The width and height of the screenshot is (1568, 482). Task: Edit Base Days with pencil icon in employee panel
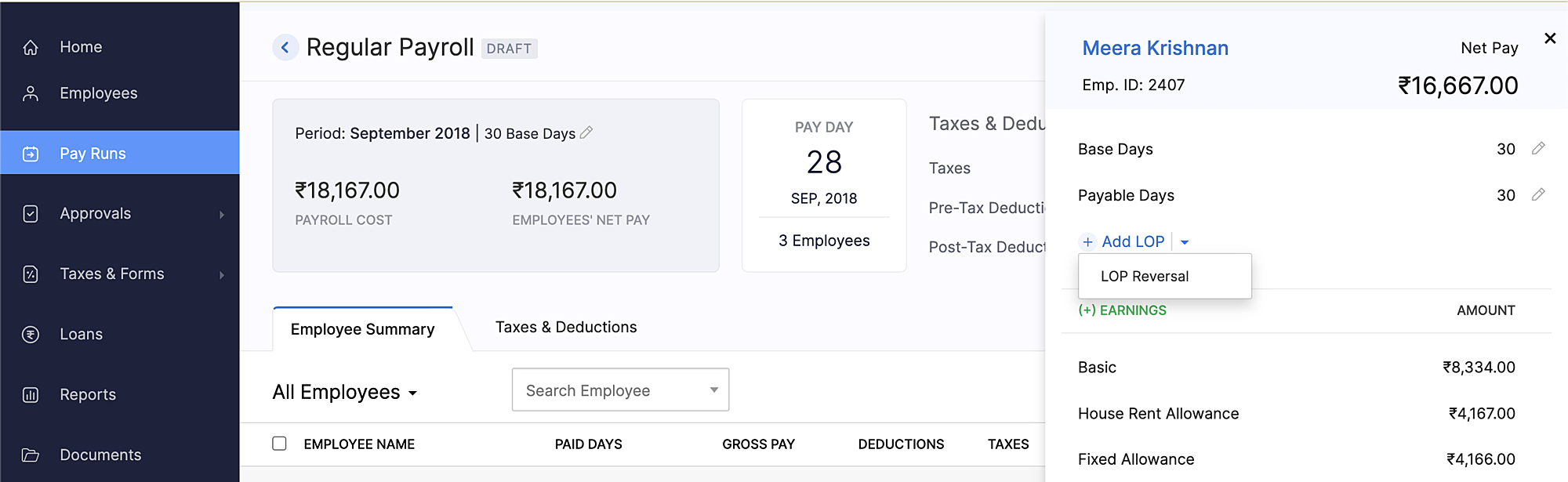[x=1538, y=148]
